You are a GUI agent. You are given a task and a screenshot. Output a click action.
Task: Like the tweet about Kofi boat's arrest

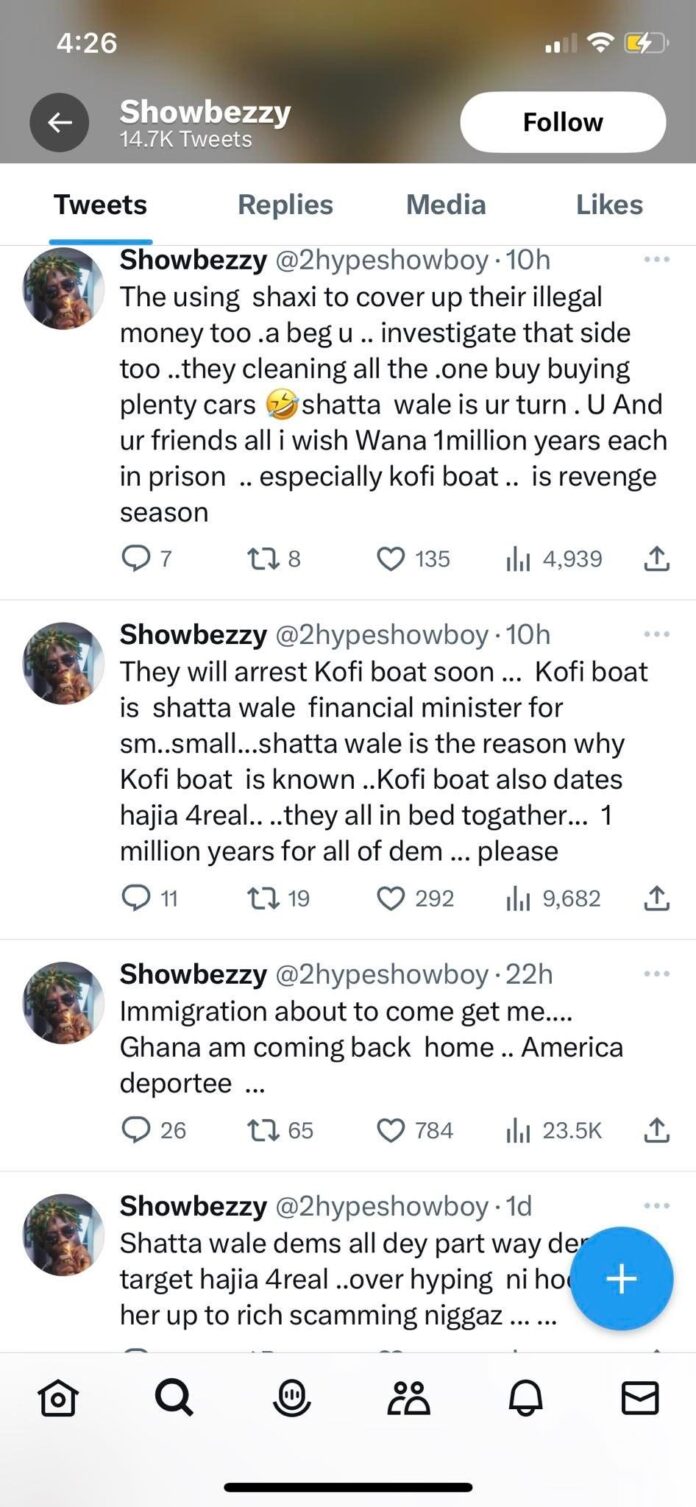tap(390, 898)
